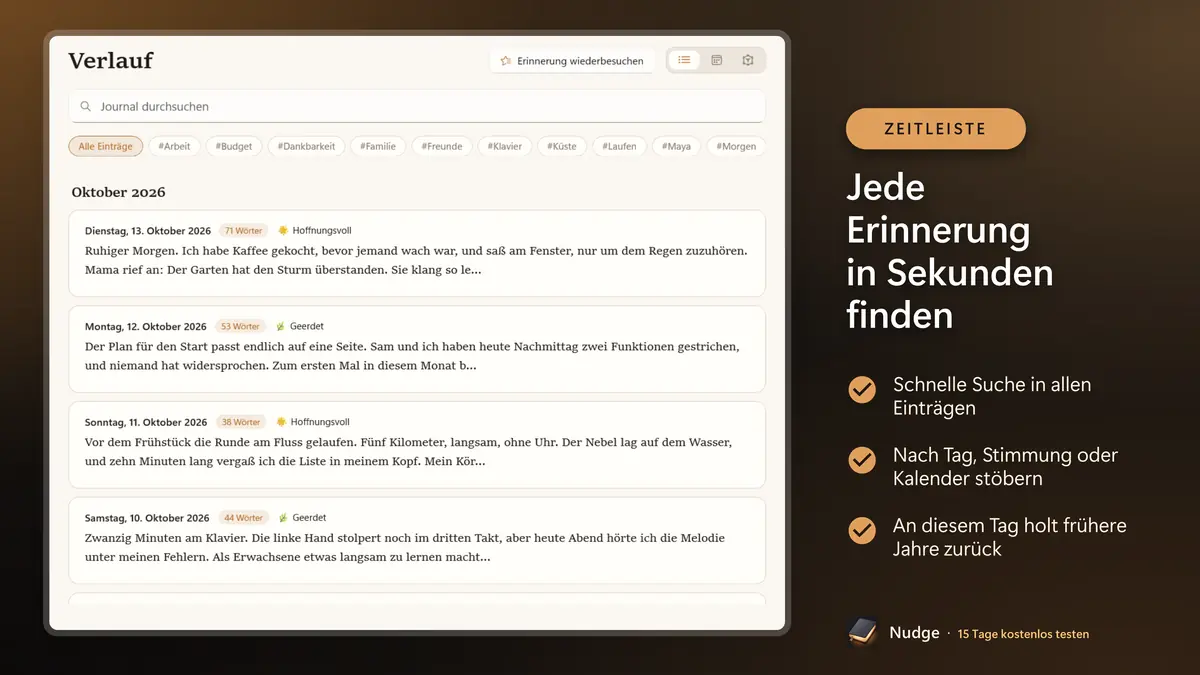Click the Zeitleiste badge

(935, 129)
